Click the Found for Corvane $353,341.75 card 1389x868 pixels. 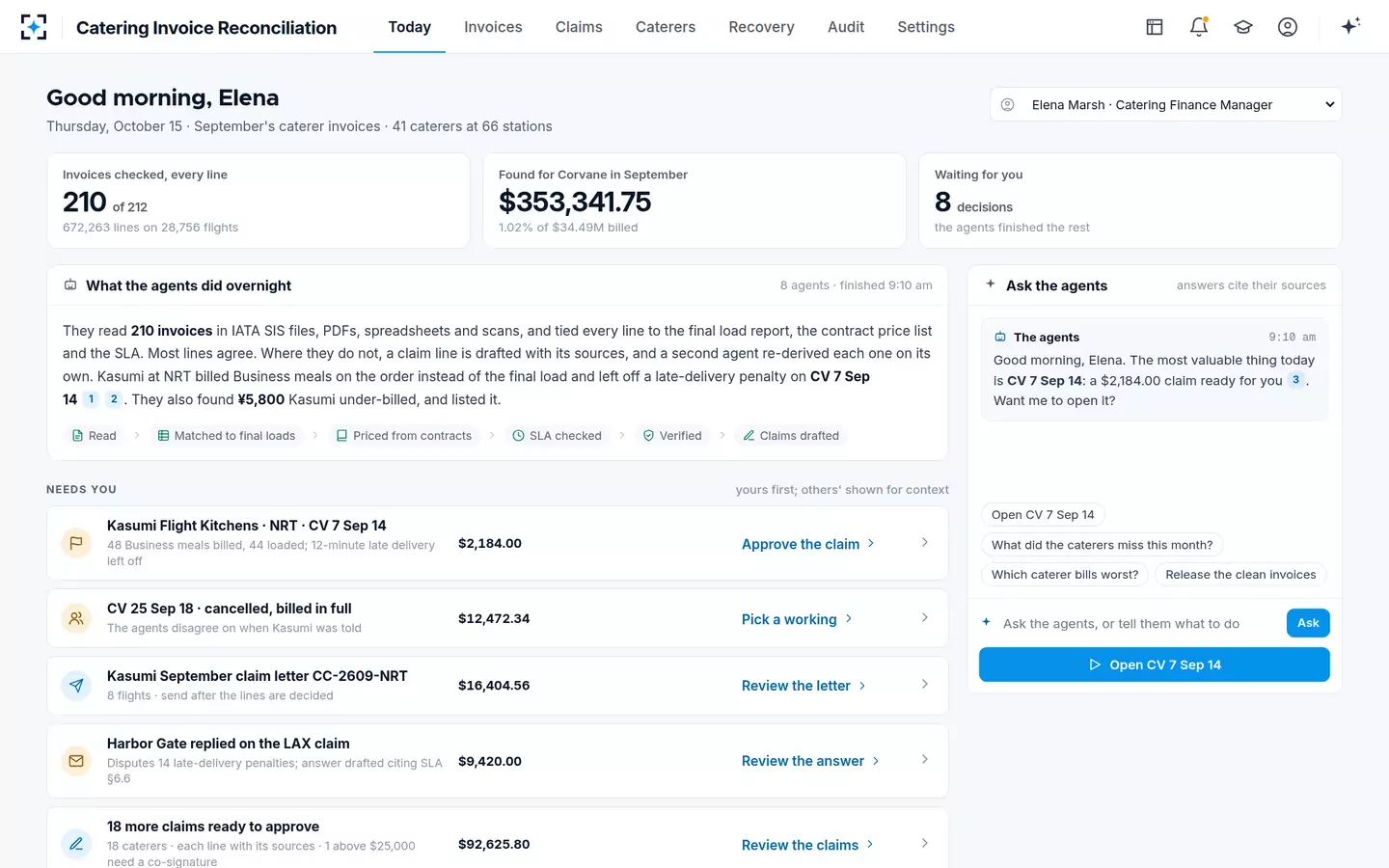pyautogui.click(x=694, y=201)
